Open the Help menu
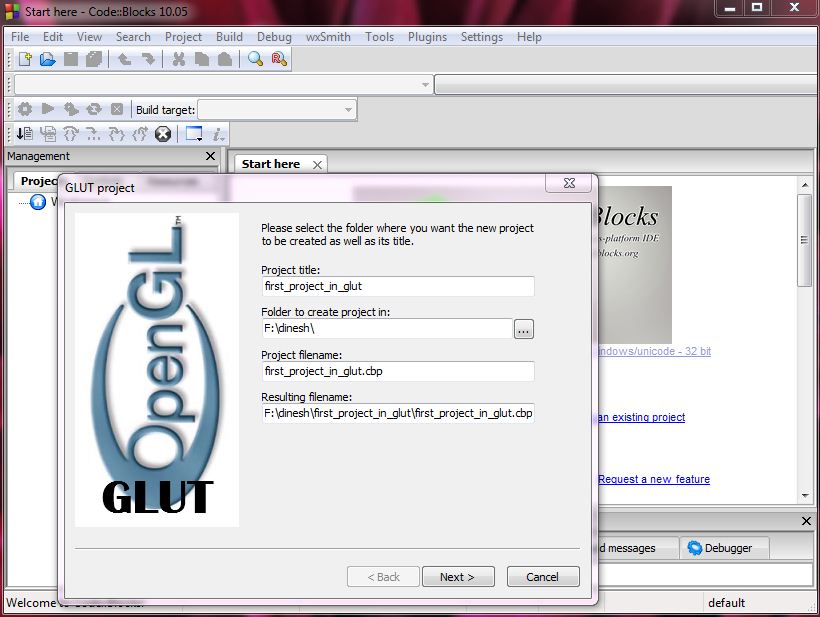The height and width of the screenshot is (617, 820). coord(529,37)
